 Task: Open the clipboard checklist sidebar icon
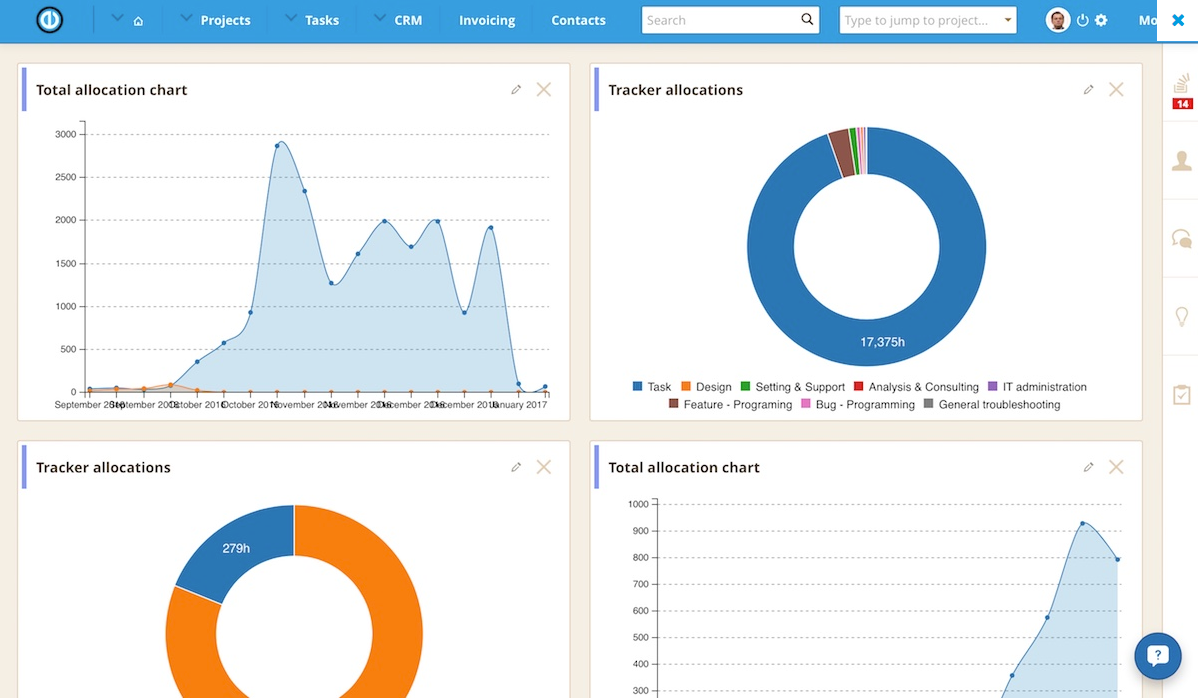pyautogui.click(x=1182, y=394)
